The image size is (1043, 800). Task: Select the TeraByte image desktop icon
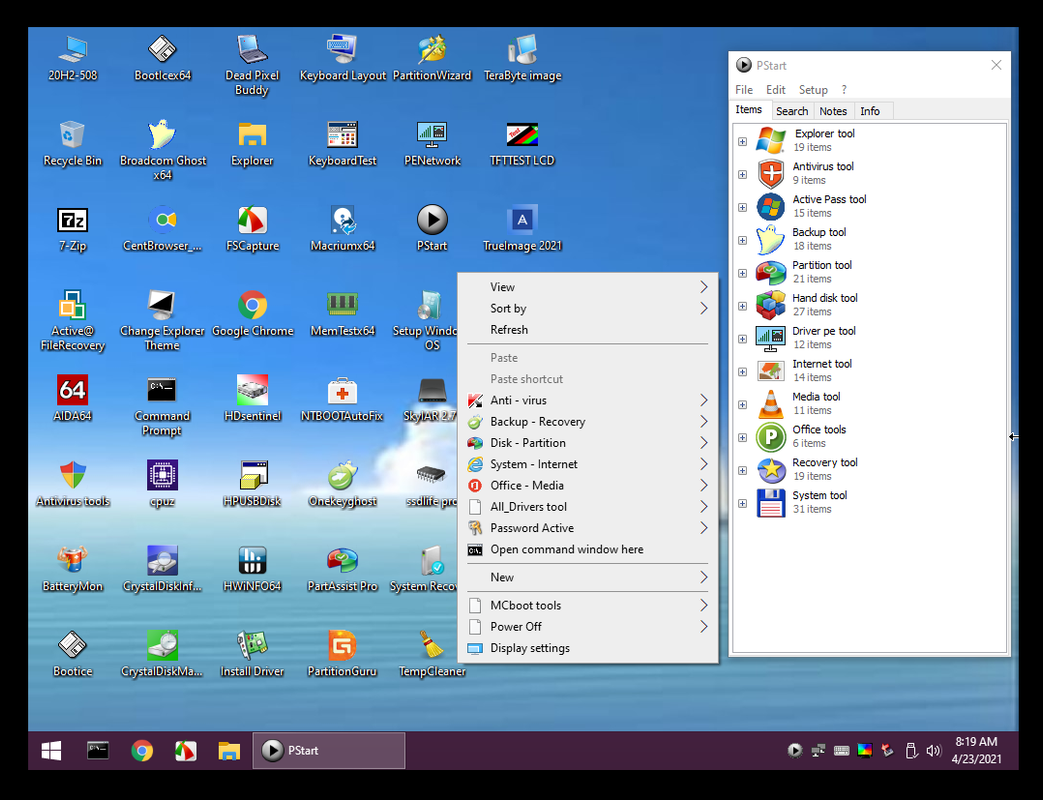[x=522, y=58]
